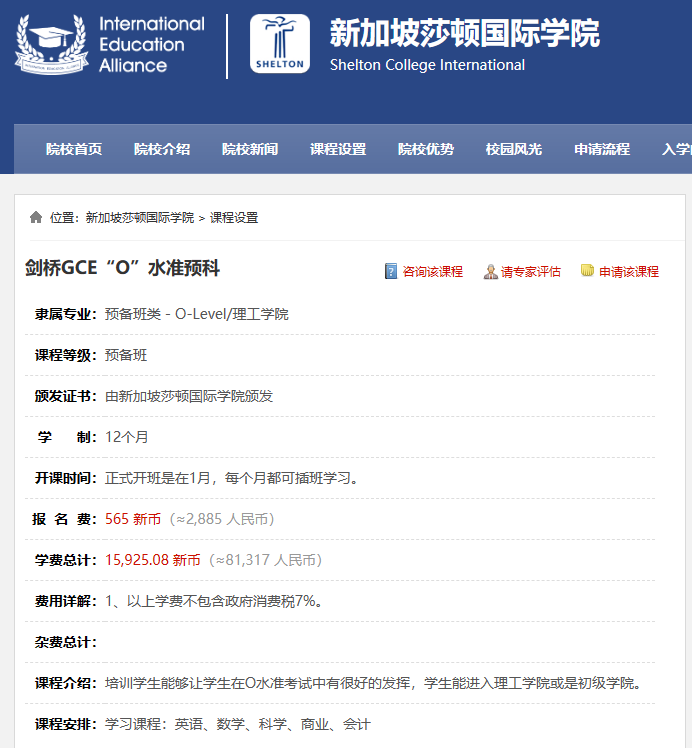Click the conversion (≈2,885 人民币)
692x748 pixels.
click(222, 519)
